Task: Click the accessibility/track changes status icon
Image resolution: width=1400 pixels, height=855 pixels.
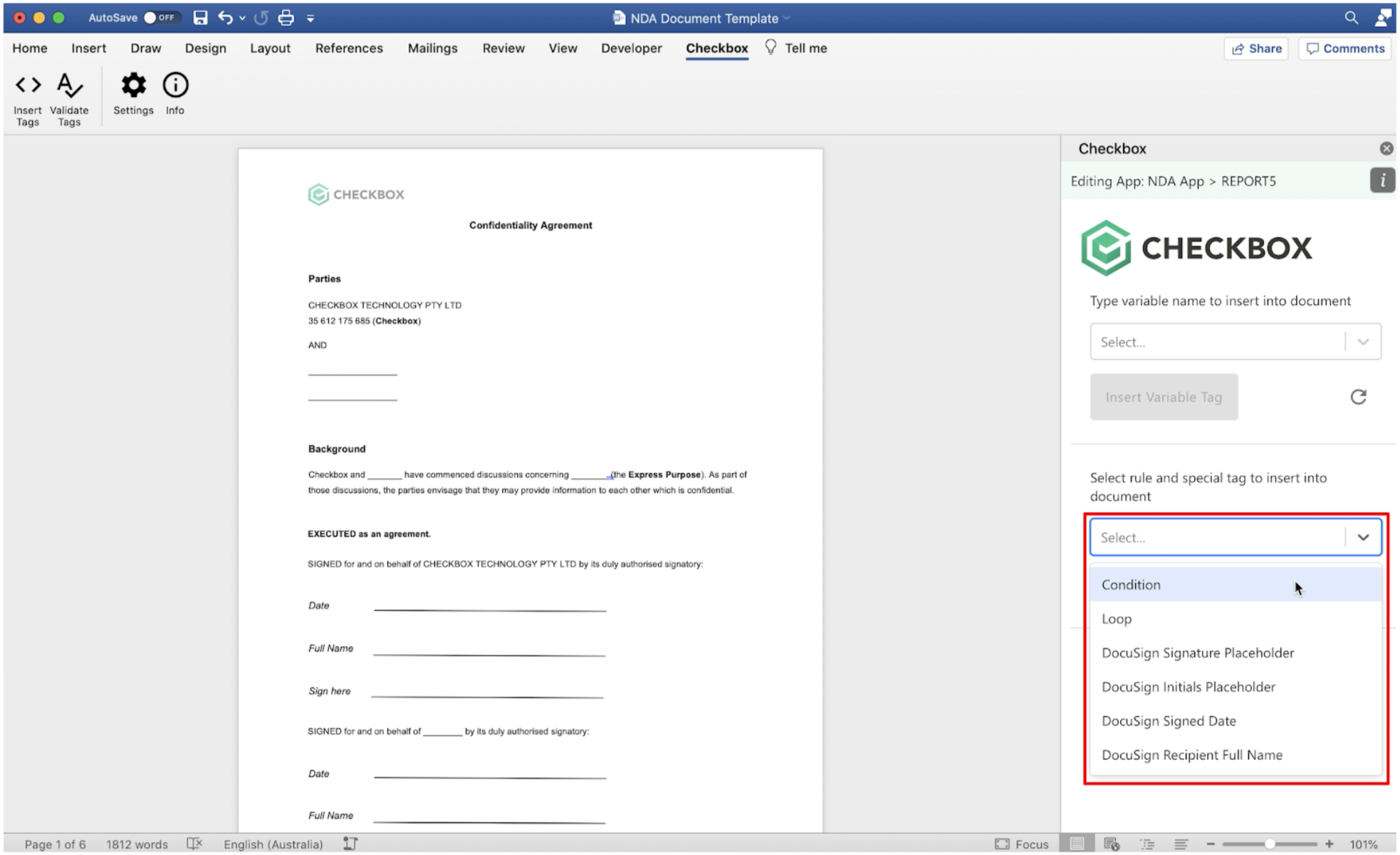Action: [x=350, y=844]
